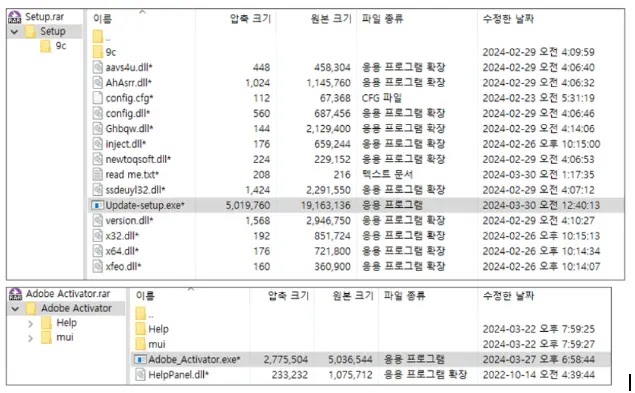The height and width of the screenshot is (393, 635).
Task: Click the mui folder icon in file list
Action: click(141, 344)
